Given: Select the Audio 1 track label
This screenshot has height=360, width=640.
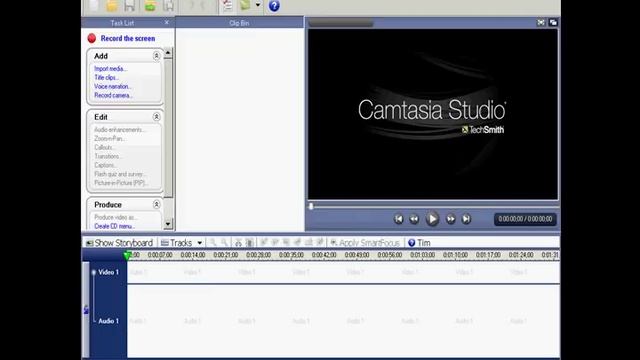Looking at the screenshot, I should (109, 321).
